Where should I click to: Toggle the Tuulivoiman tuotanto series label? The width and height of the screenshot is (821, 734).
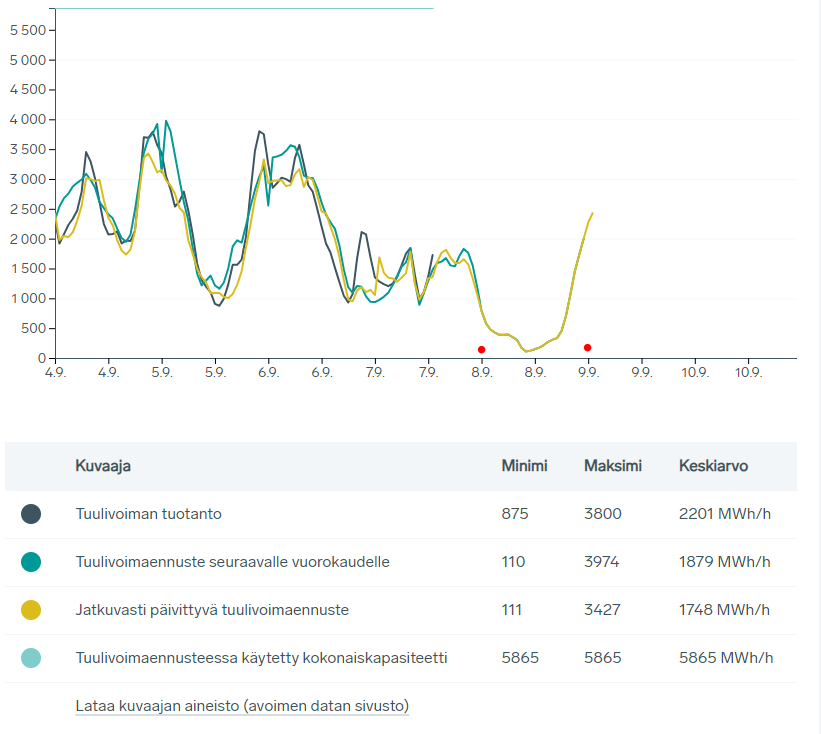click(148, 514)
